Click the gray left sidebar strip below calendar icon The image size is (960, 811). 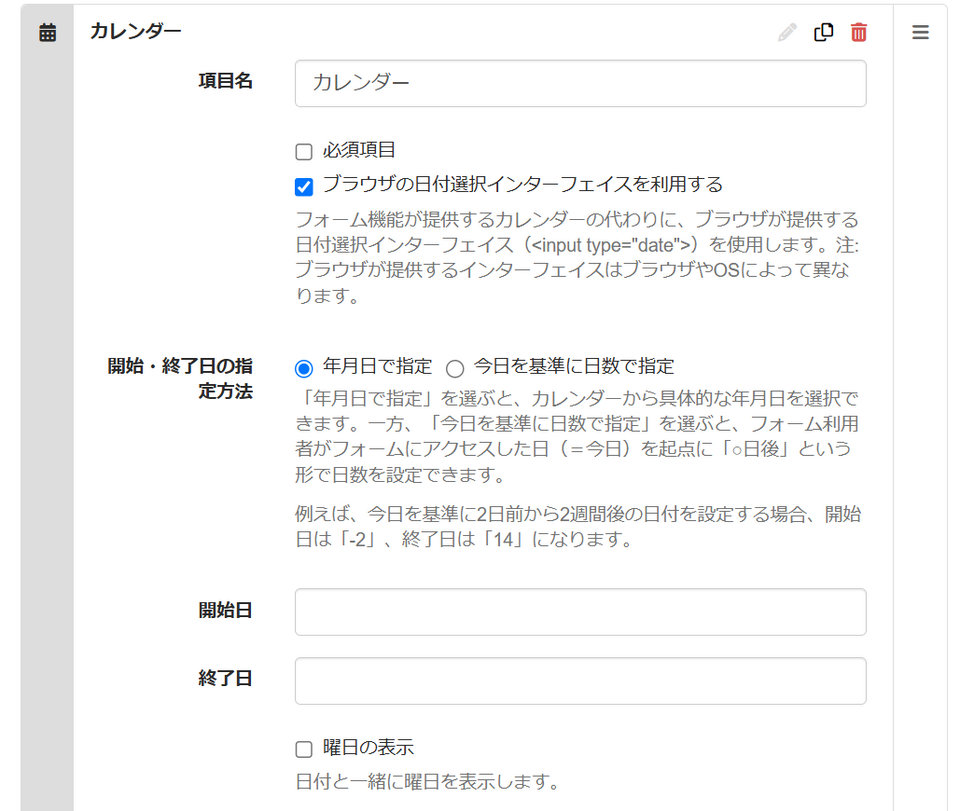click(x=47, y=428)
